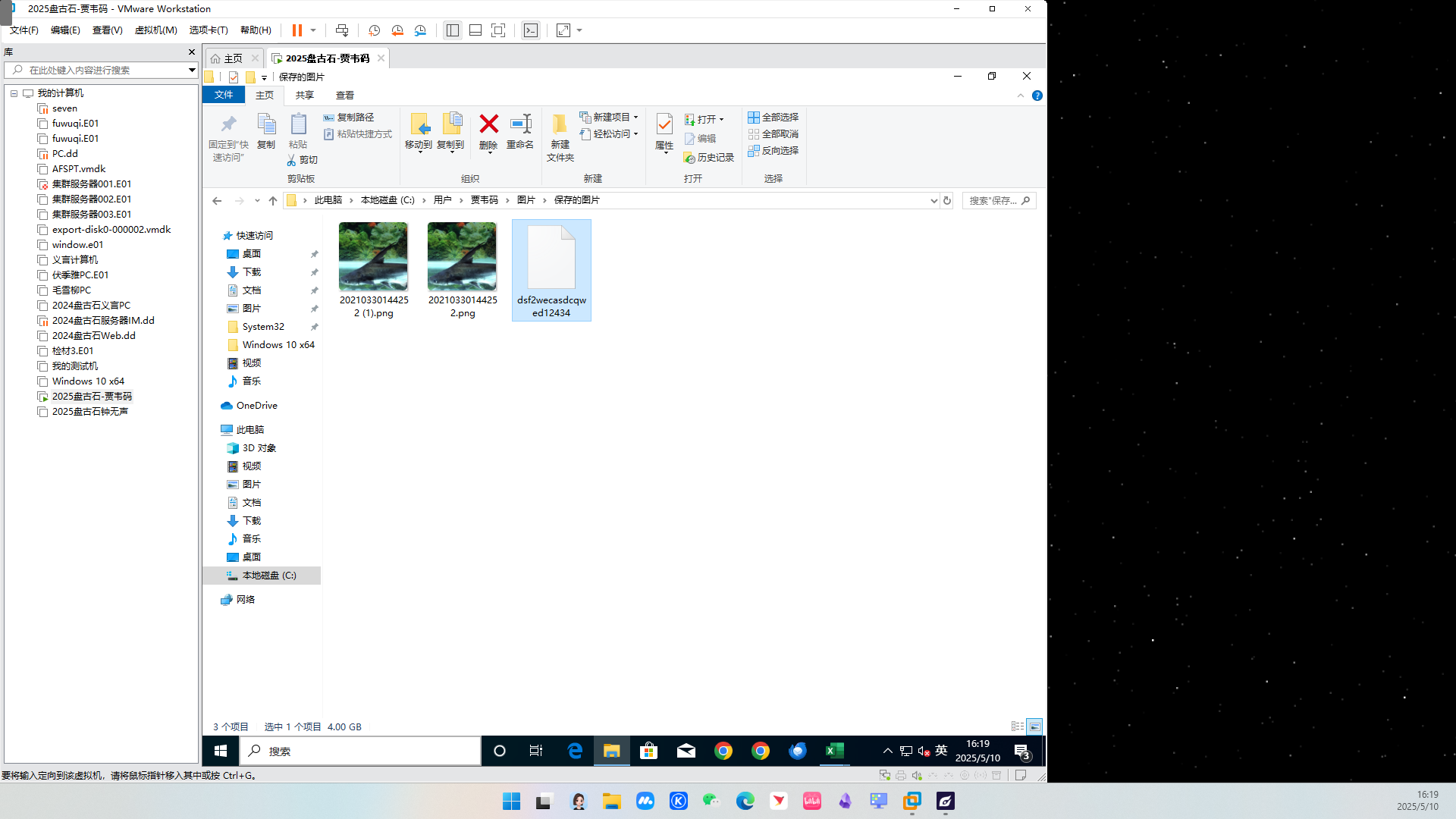Click the Paste clipboard icon
Viewport: 1456px width, 819px height.
pos(298,132)
